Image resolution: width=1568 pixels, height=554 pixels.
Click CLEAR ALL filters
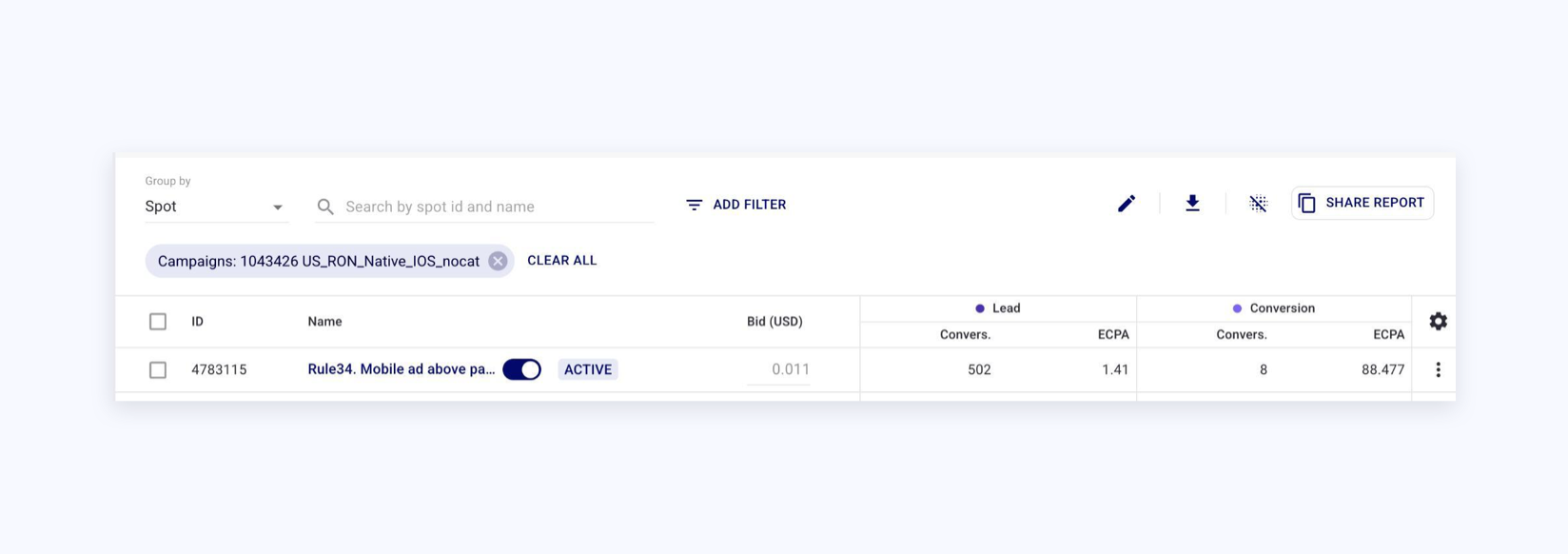[562, 261]
